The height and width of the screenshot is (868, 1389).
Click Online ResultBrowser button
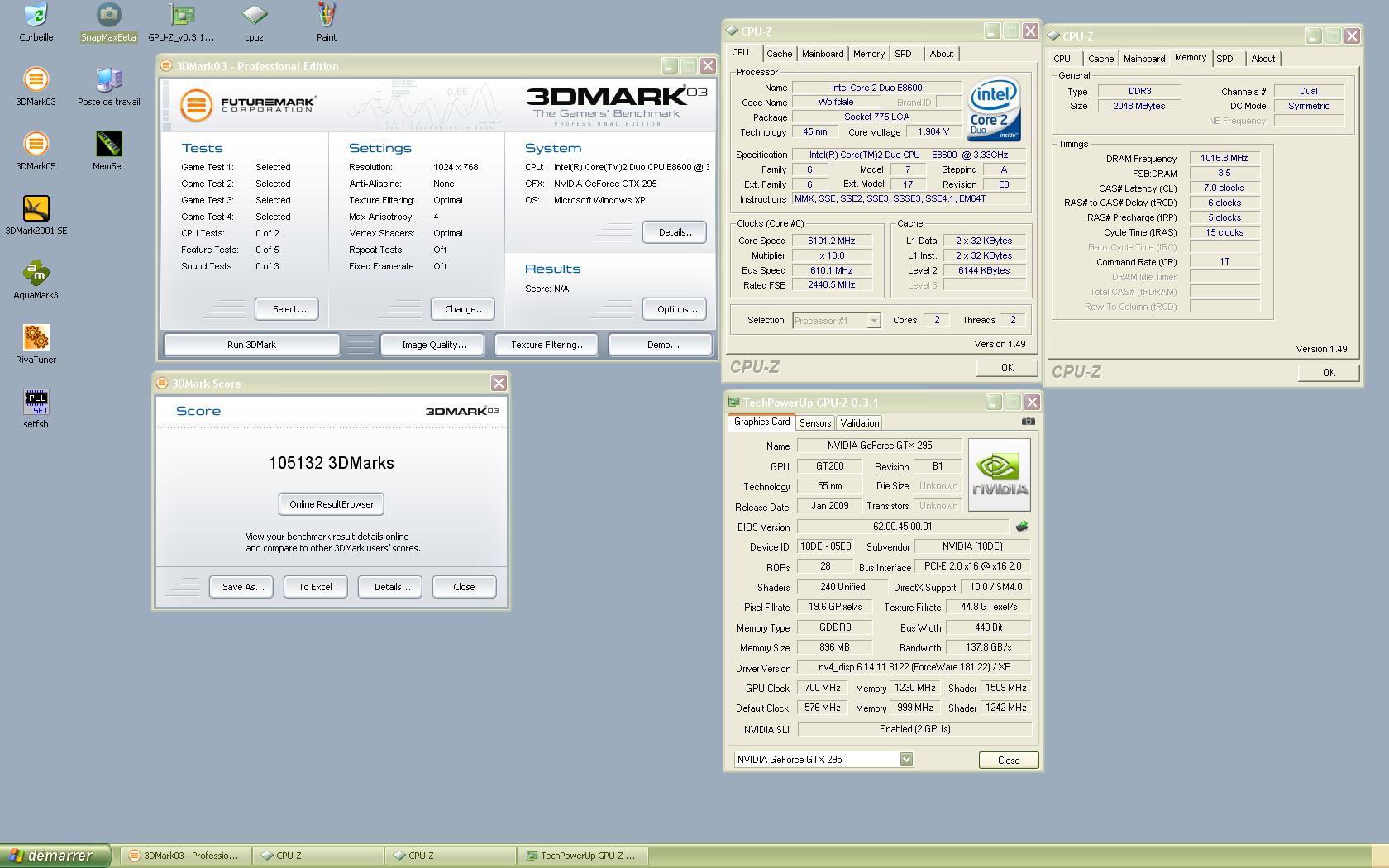pyautogui.click(x=332, y=504)
